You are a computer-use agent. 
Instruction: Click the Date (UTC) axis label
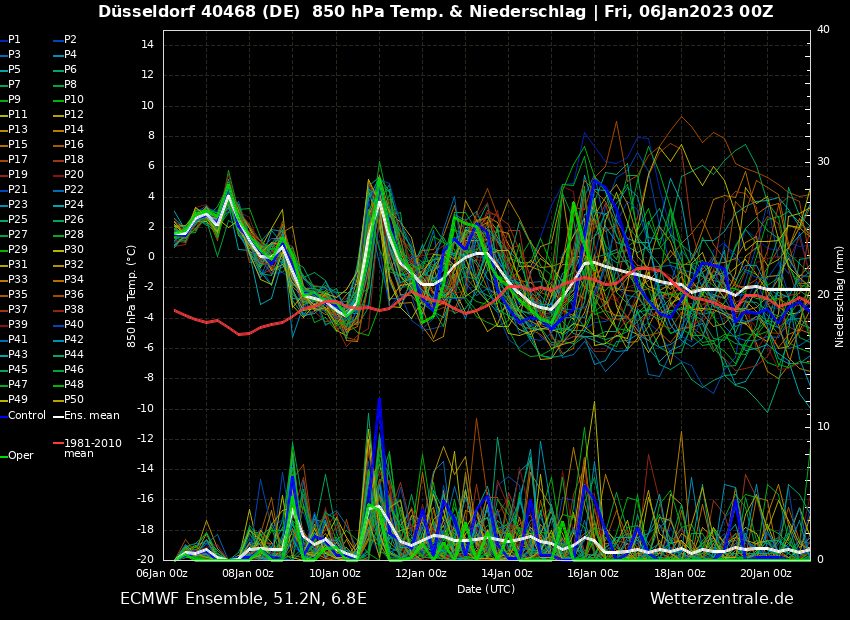click(x=486, y=589)
